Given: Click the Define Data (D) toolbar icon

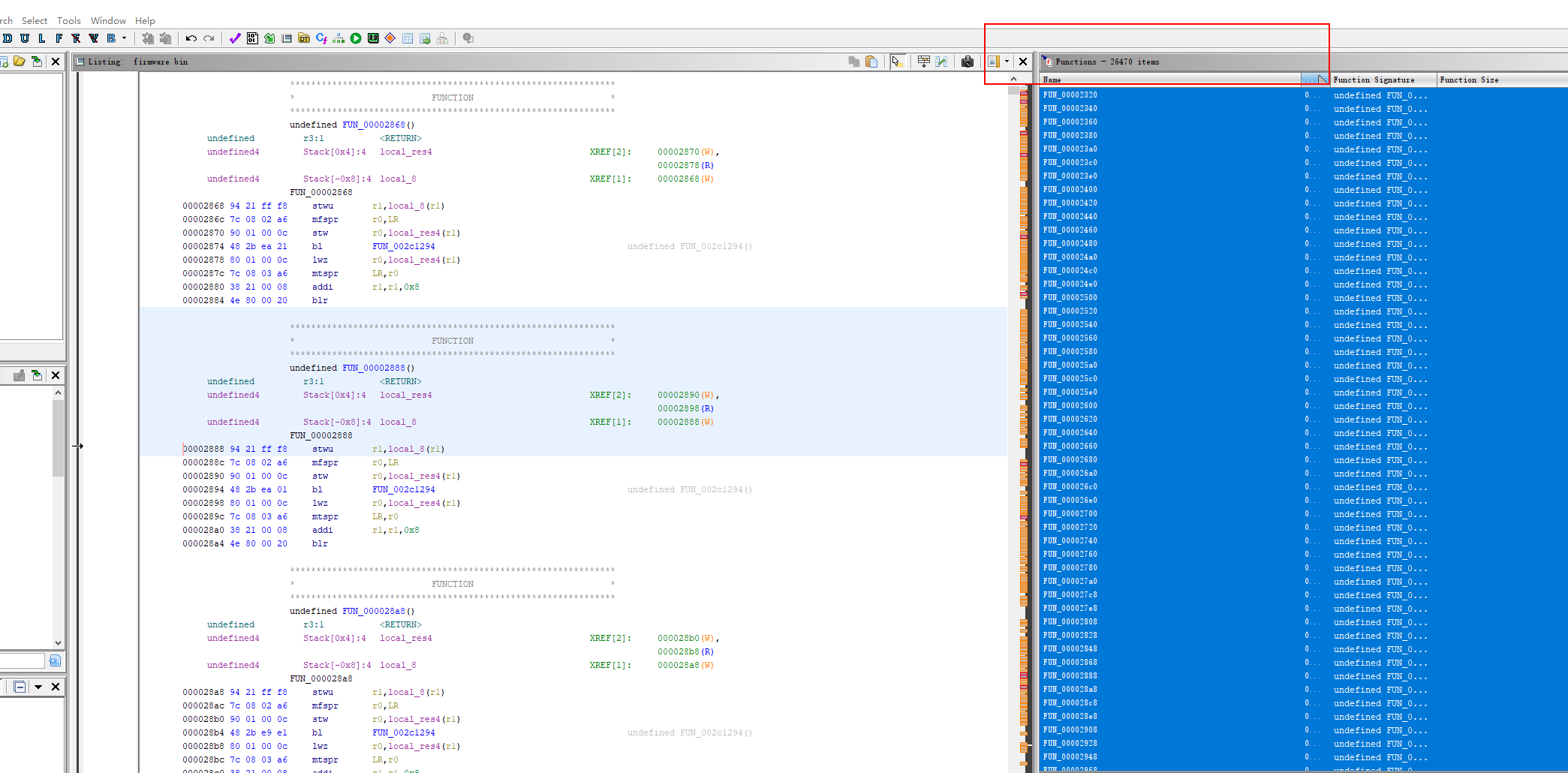Looking at the screenshot, I should tap(7, 38).
